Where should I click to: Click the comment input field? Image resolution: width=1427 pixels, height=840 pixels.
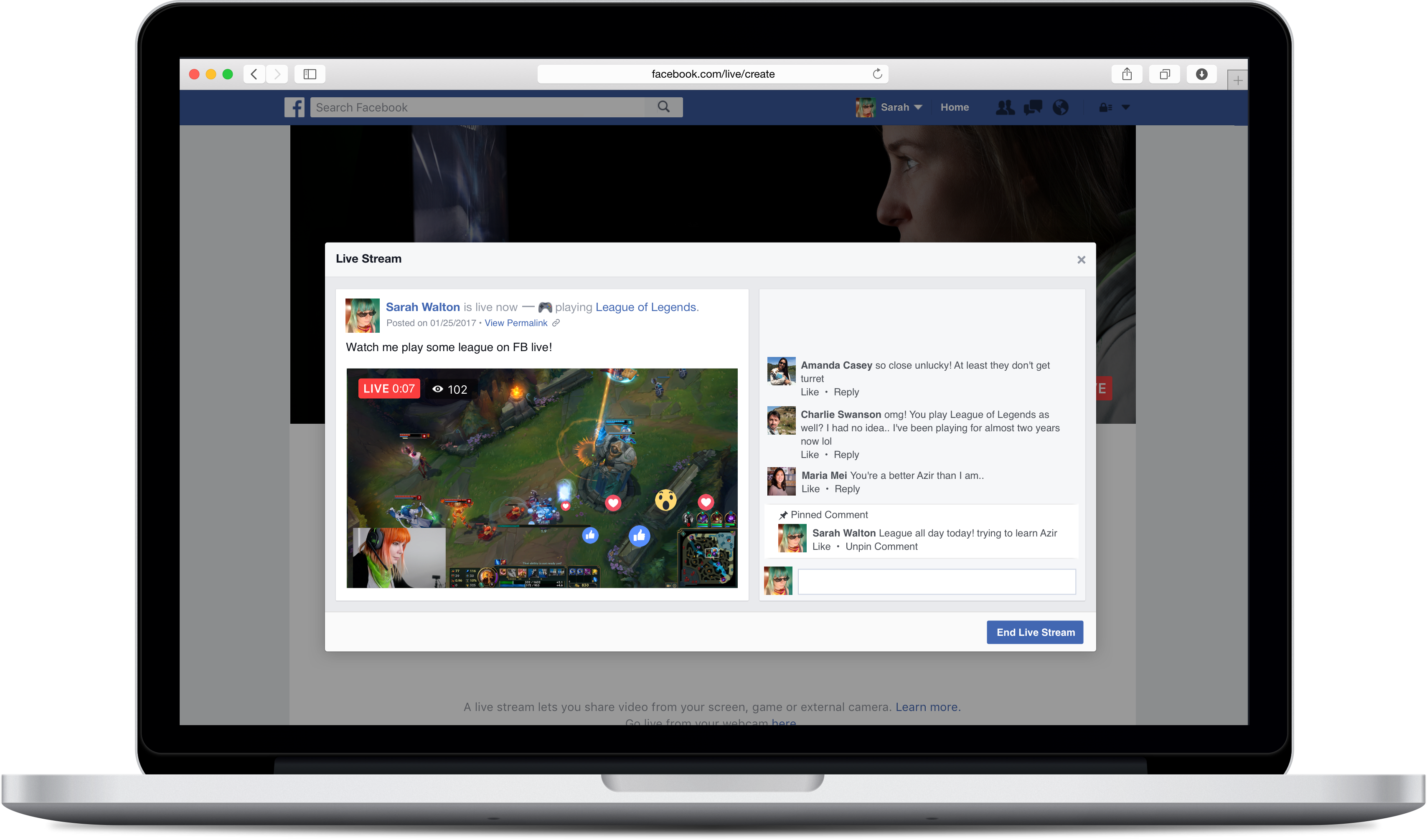[940, 581]
